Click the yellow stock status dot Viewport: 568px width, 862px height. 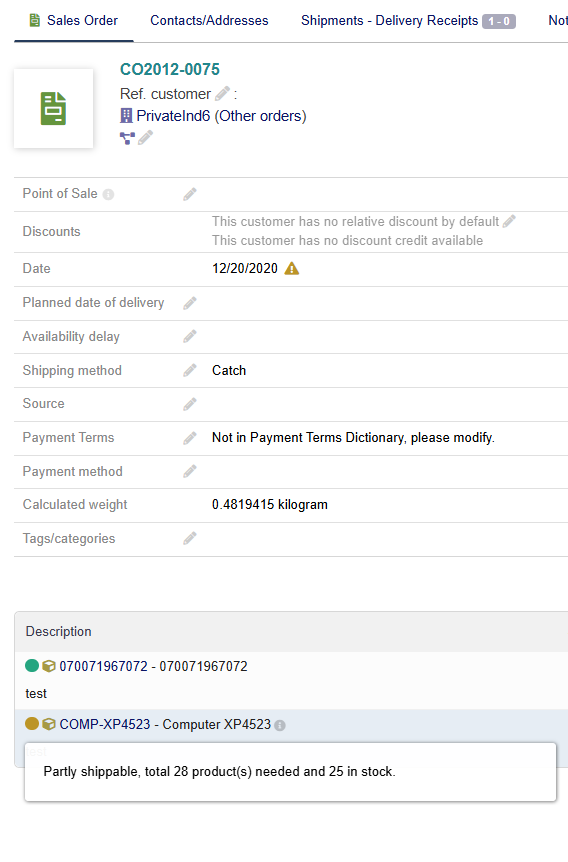[x=32, y=723]
